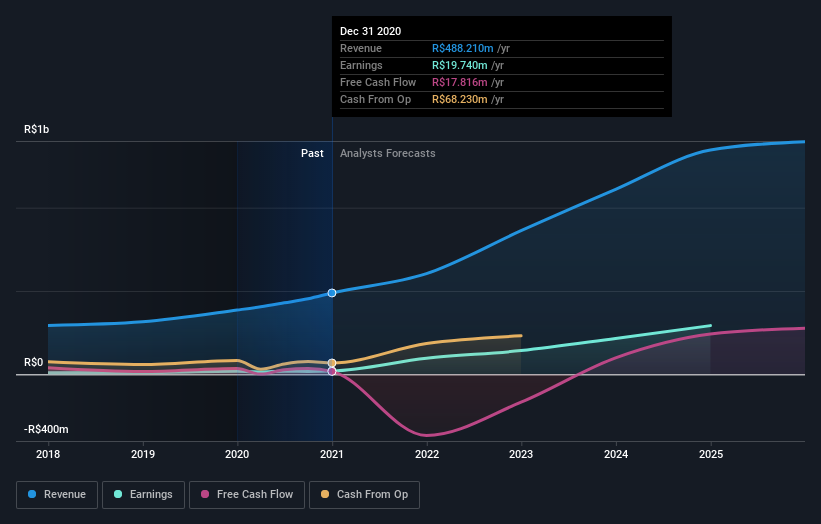The height and width of the screenshot is (524, 821).
Task: Click the R$19.740m earnings value
Action: point(460,65)
